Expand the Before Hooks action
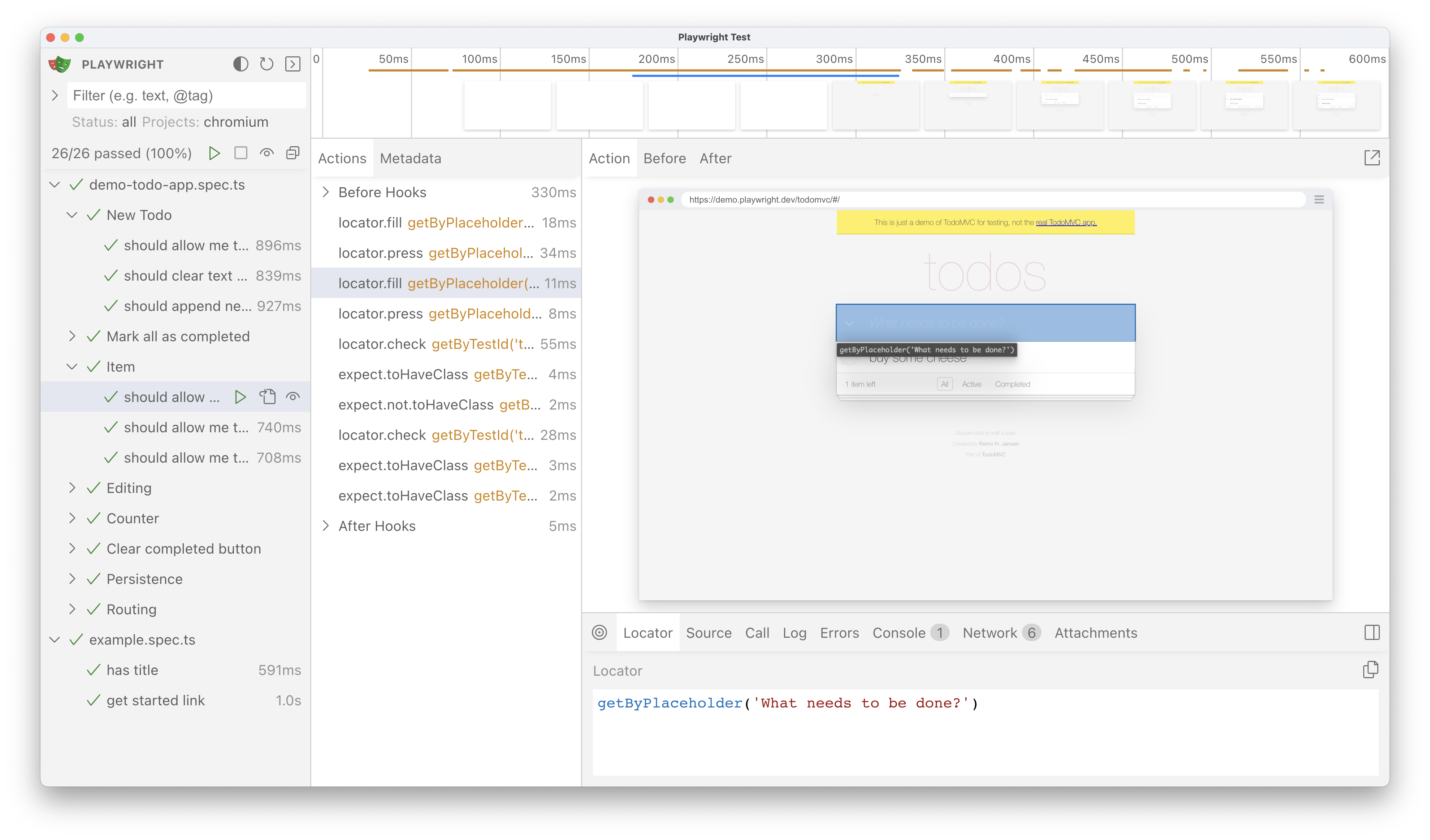 [x=326, y=192]
